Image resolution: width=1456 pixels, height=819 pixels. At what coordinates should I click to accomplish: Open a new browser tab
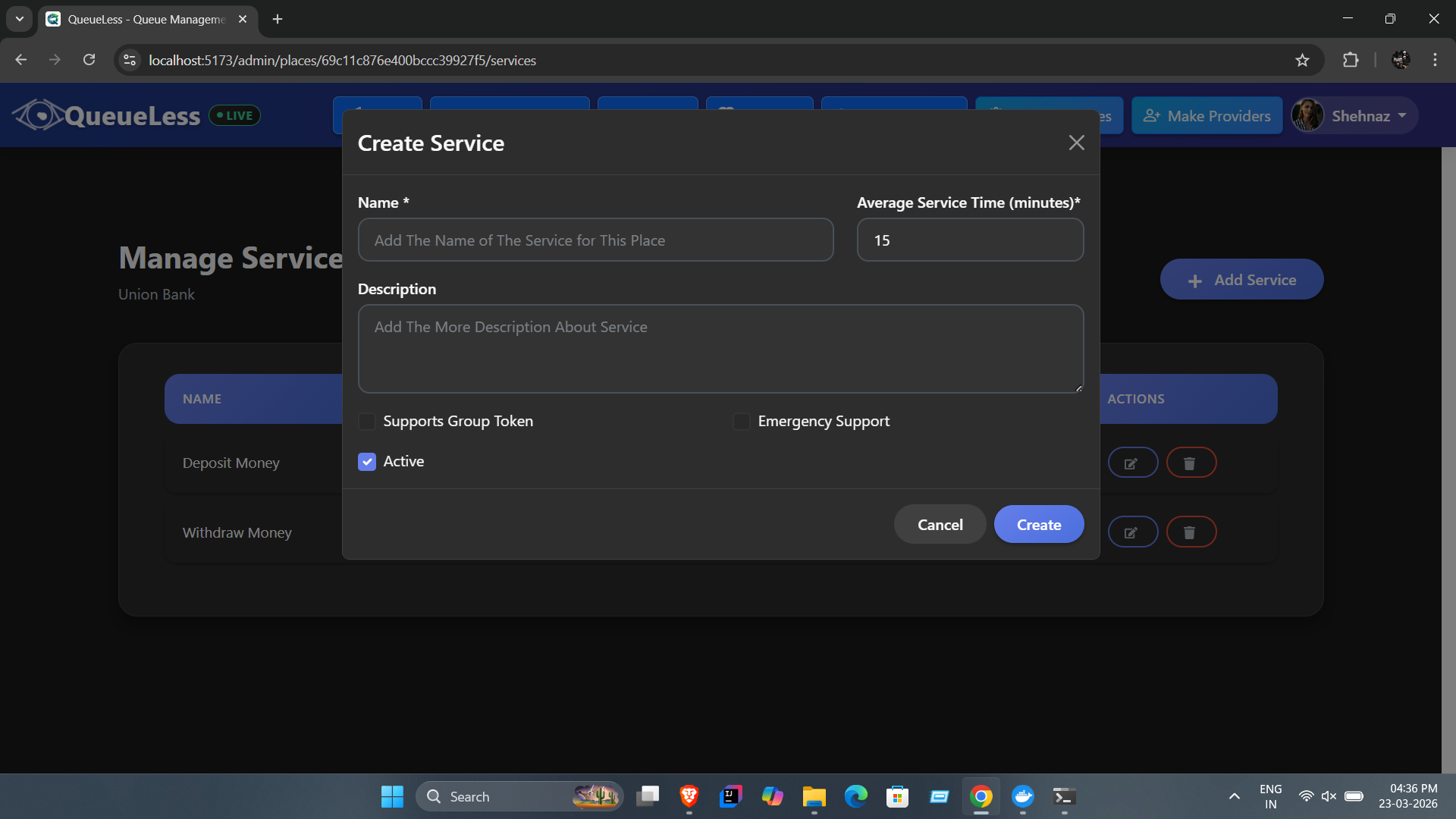pos(278,19)
